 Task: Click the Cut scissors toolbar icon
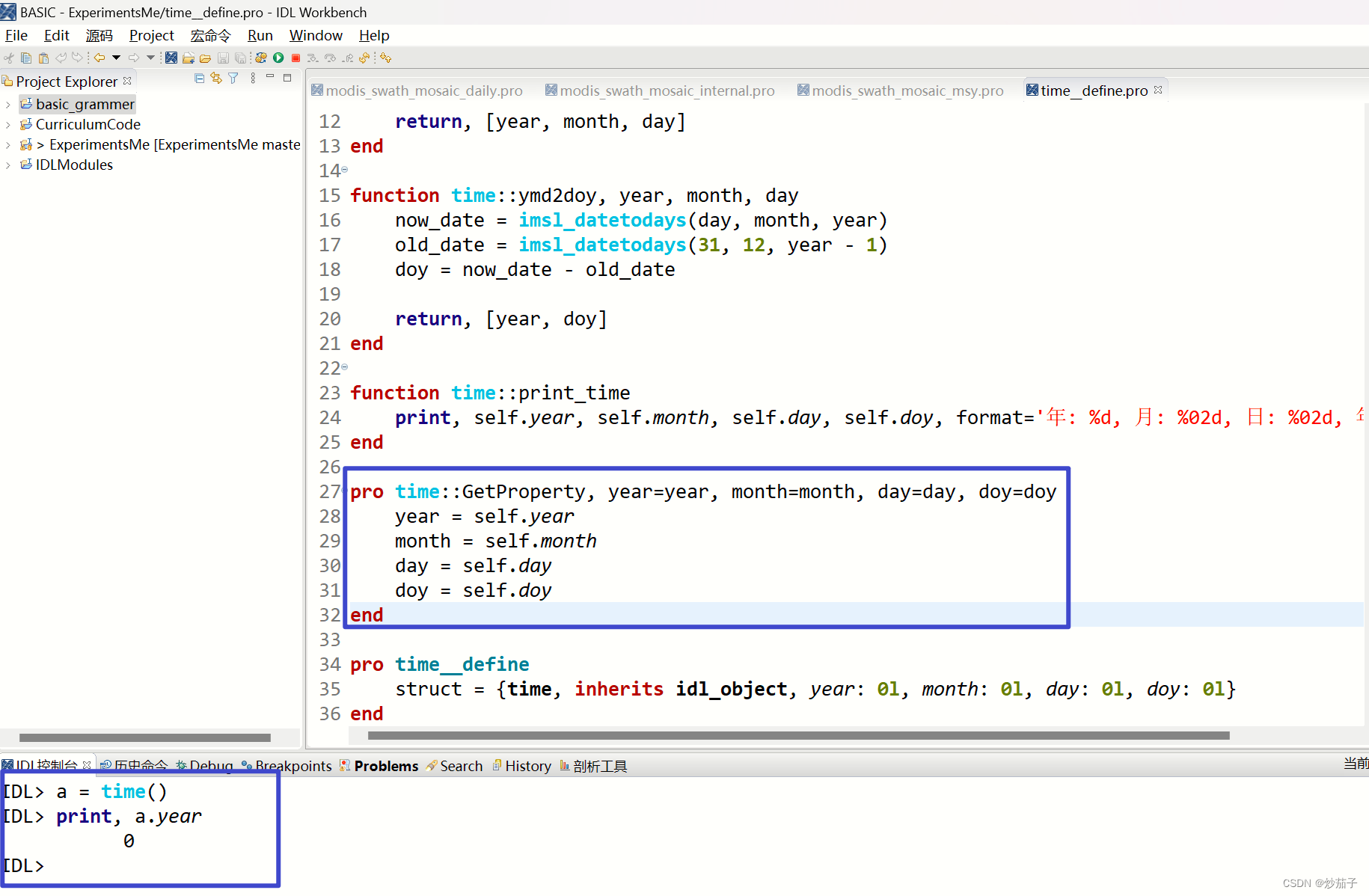(x=9, y=58)
